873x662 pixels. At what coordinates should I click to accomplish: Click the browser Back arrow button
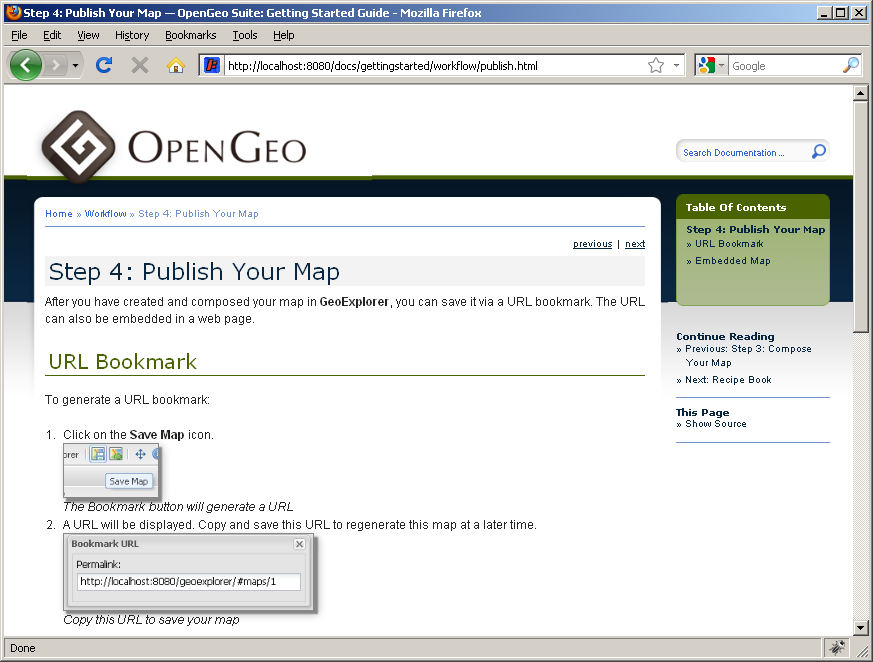click(x=26, y=65)
